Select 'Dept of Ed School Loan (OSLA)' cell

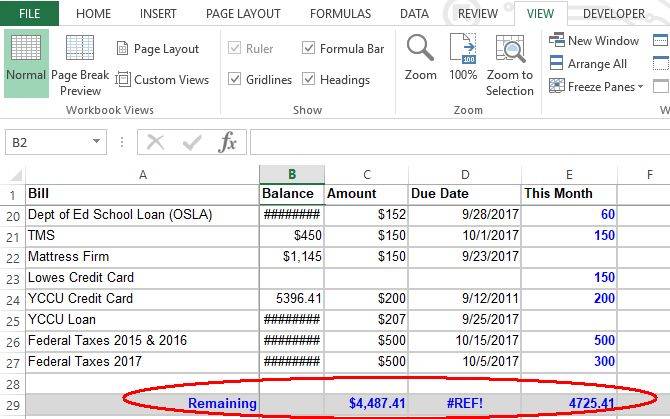pyautogui.click(x=142, y=215)
